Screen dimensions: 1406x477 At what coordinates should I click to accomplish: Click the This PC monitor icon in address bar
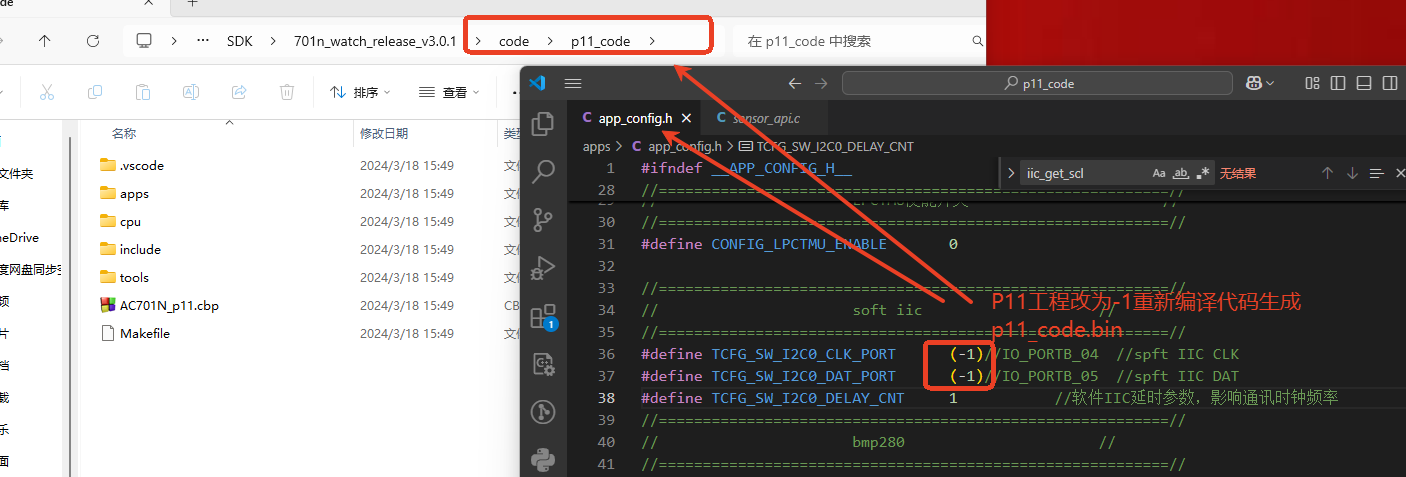[144, 41]
